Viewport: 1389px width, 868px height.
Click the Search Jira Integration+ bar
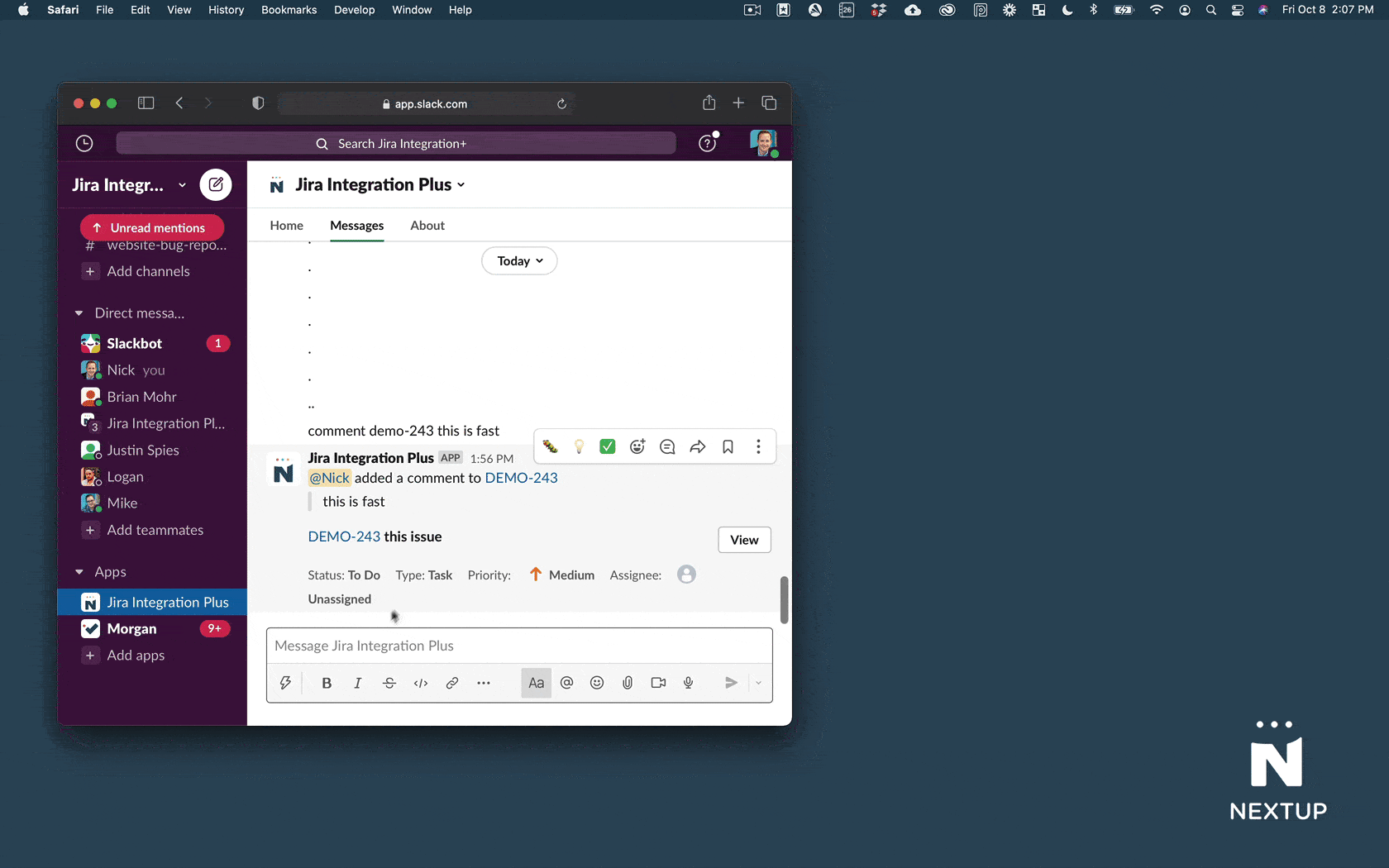coord(396,144)
